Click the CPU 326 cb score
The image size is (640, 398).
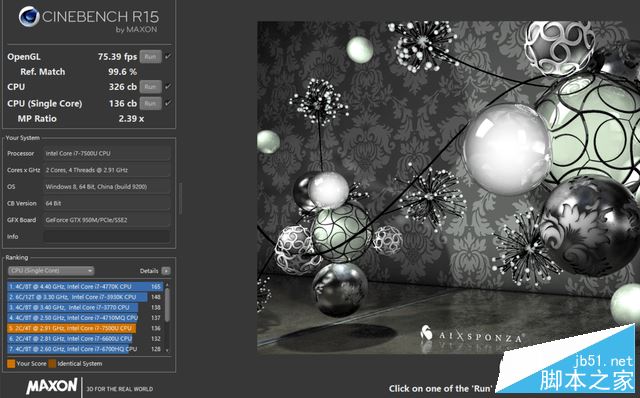tap(122, 87)
